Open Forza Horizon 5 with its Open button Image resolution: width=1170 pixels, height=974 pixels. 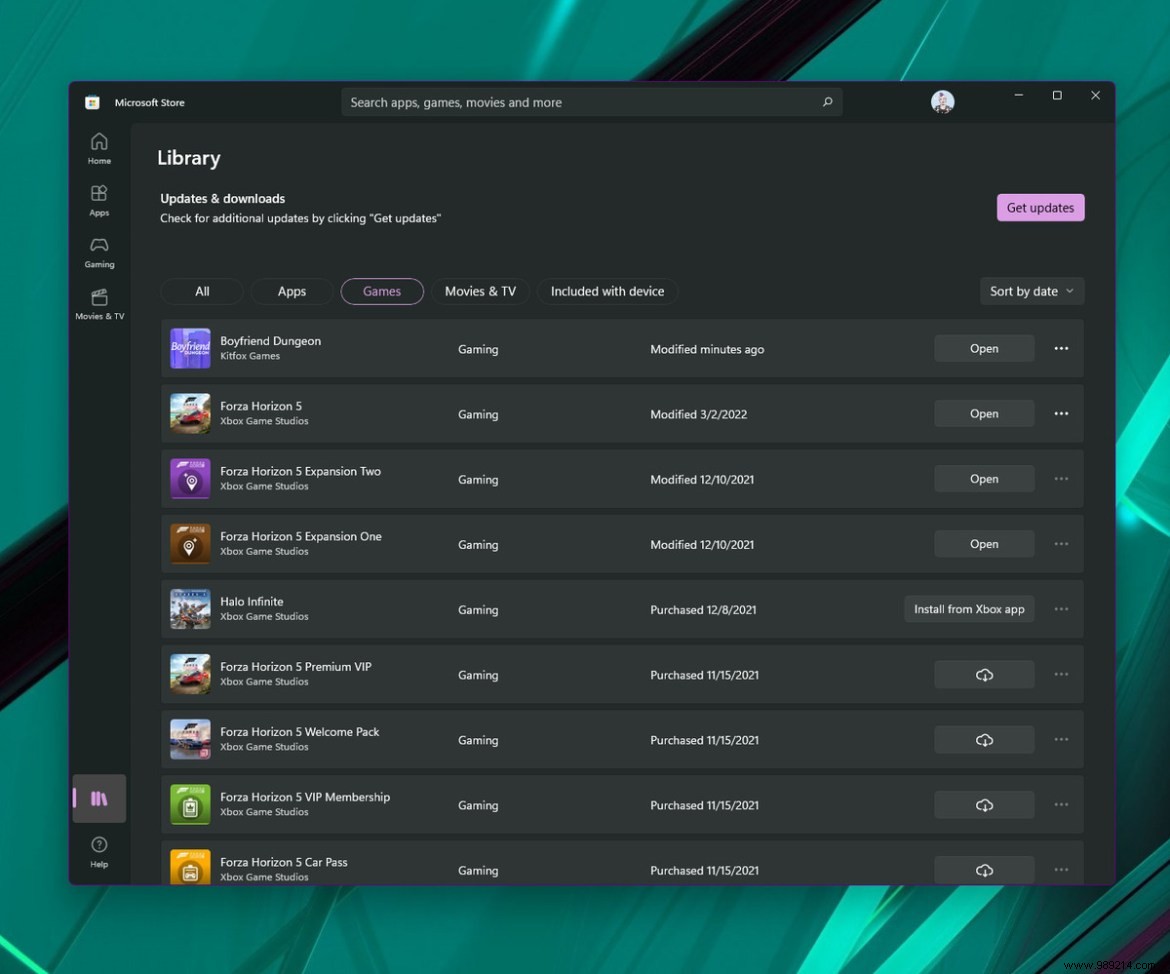click(x=984, y=413)
